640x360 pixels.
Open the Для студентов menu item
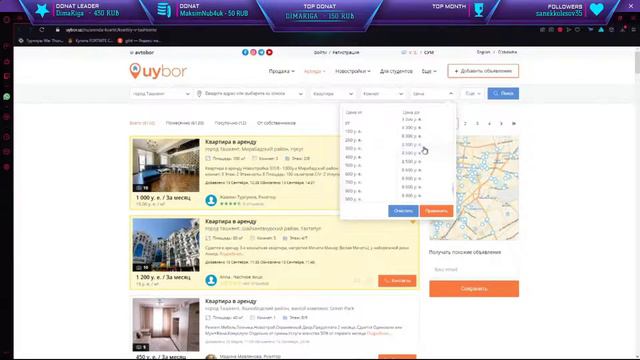point(396,71)
